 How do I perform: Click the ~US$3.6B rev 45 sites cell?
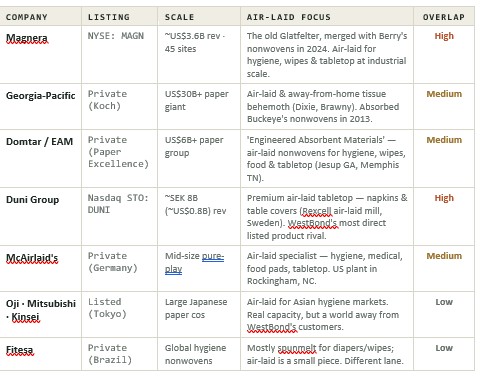coord(199,55)
